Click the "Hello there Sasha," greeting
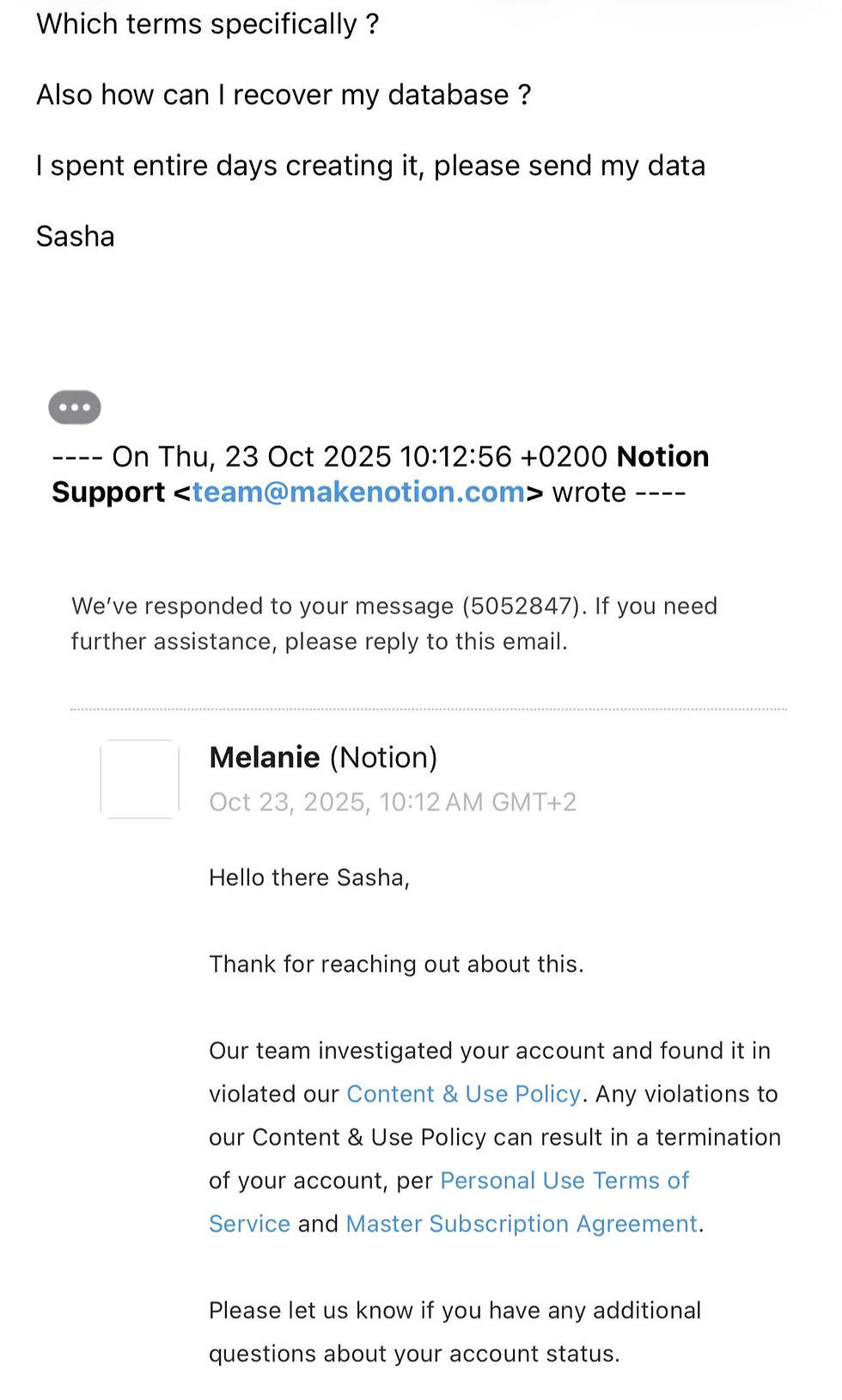The height and width of the screenshot is (1400, 842). tap(309, 877)
